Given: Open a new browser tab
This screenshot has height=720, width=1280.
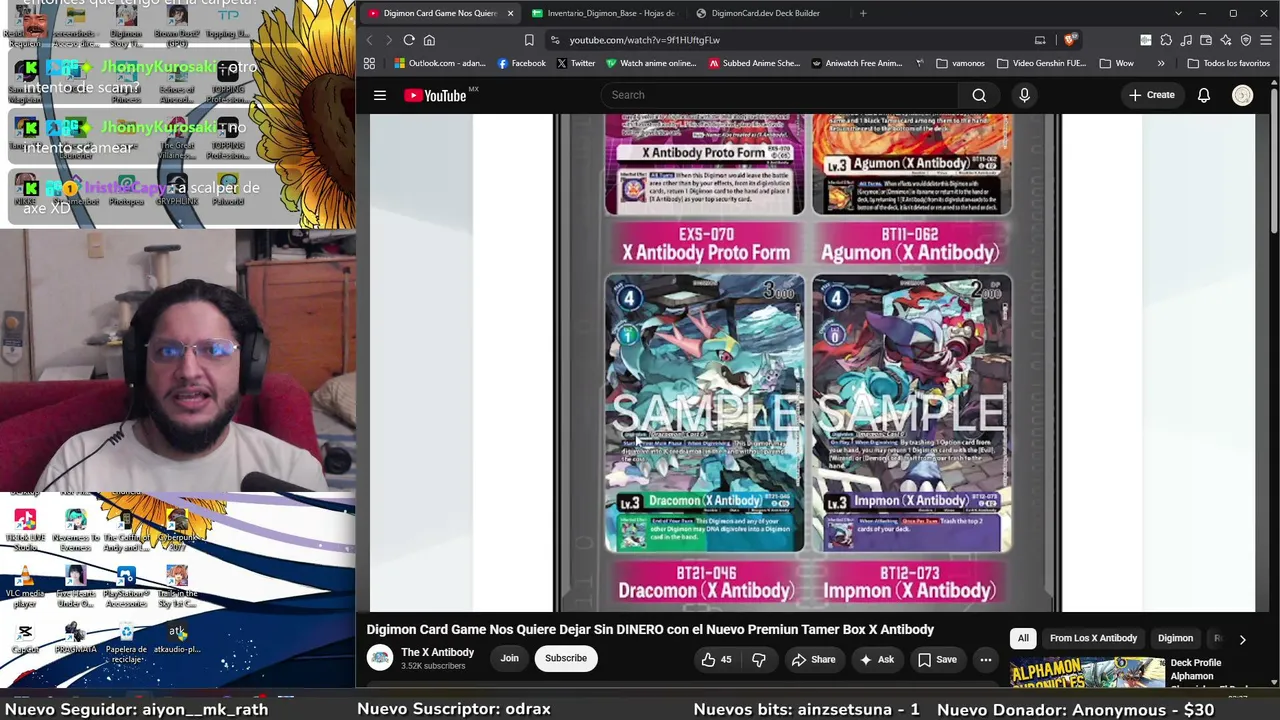Looking at the screenshot, I should (863, 13).
